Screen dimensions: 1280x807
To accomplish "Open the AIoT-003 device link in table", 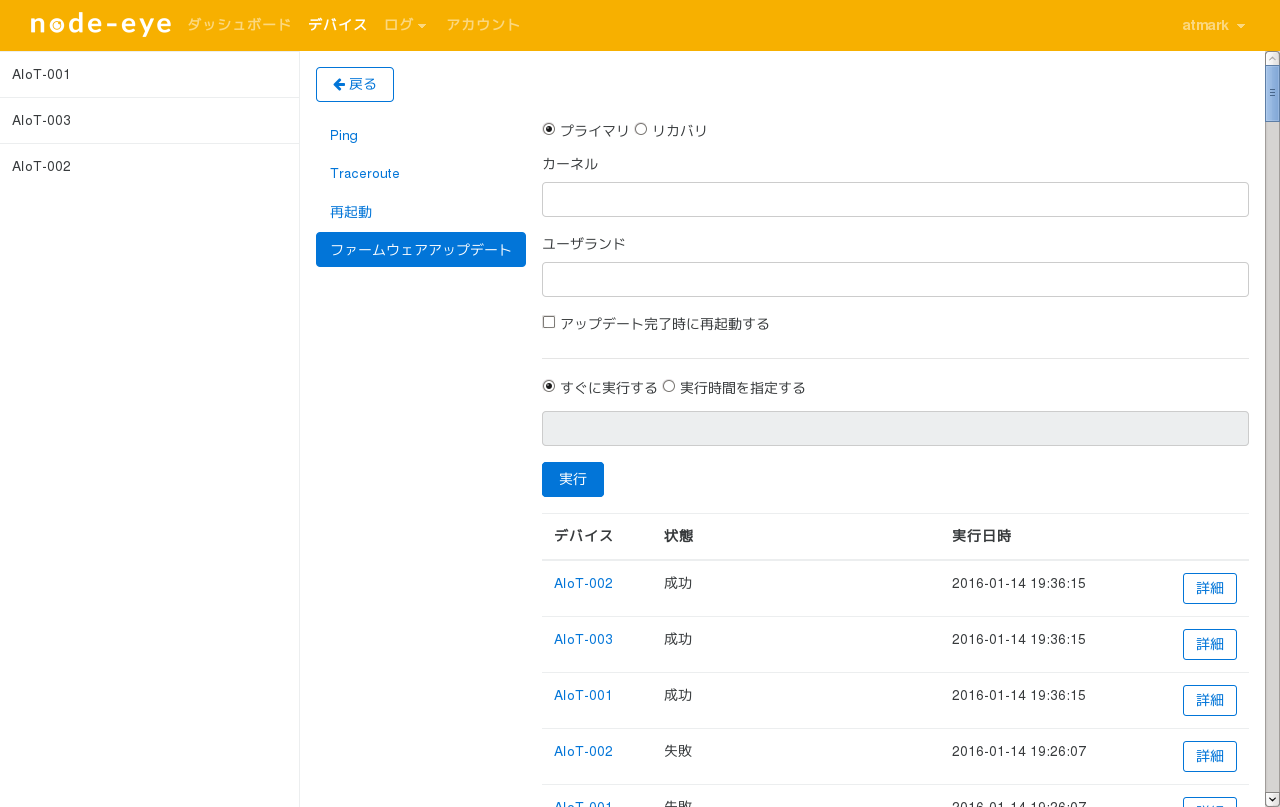I will [583, 639].
